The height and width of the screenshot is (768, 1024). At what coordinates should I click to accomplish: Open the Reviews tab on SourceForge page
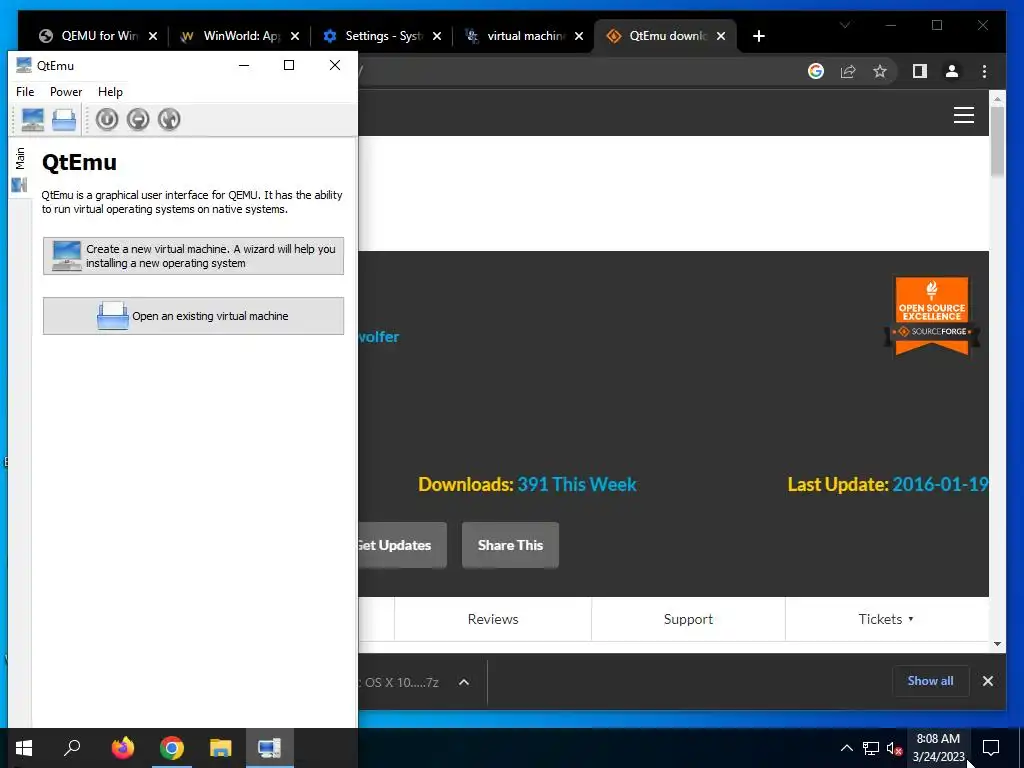493,619
